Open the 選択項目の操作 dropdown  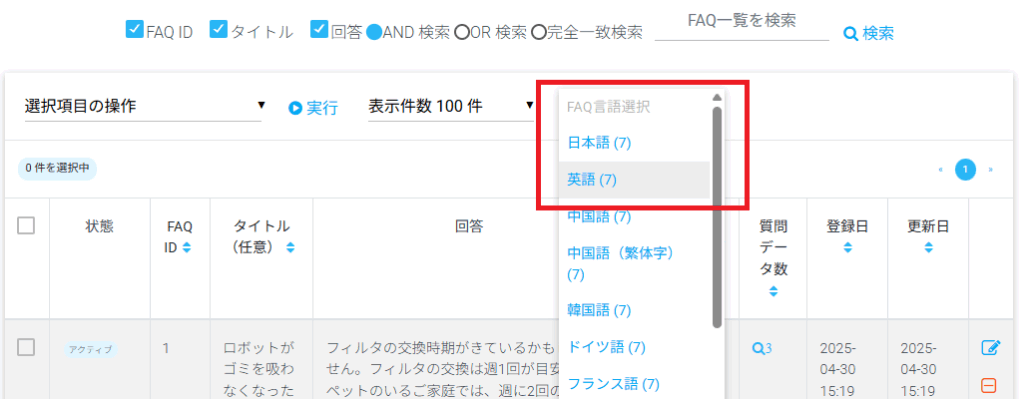click(x=143, y=106)
